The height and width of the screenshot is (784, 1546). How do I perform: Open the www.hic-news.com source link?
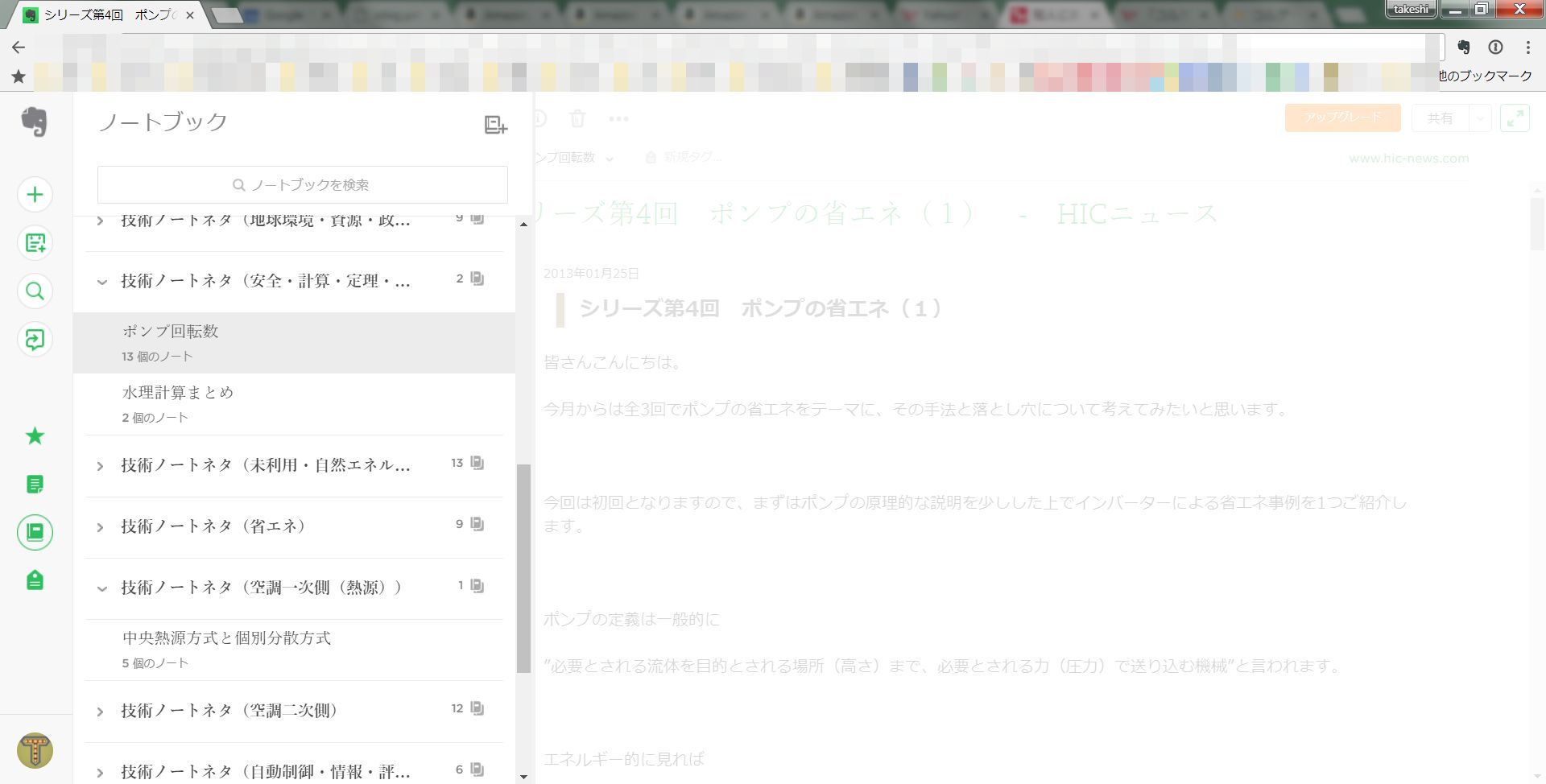click(1408, 159)
